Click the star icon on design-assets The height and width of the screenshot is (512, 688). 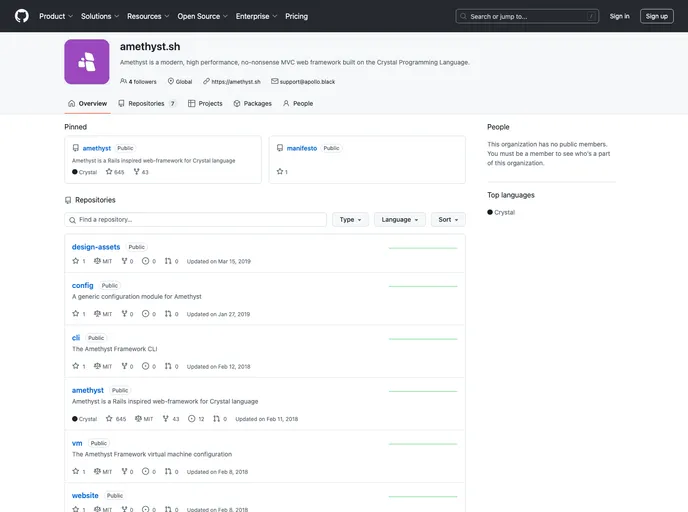point(75,261)
